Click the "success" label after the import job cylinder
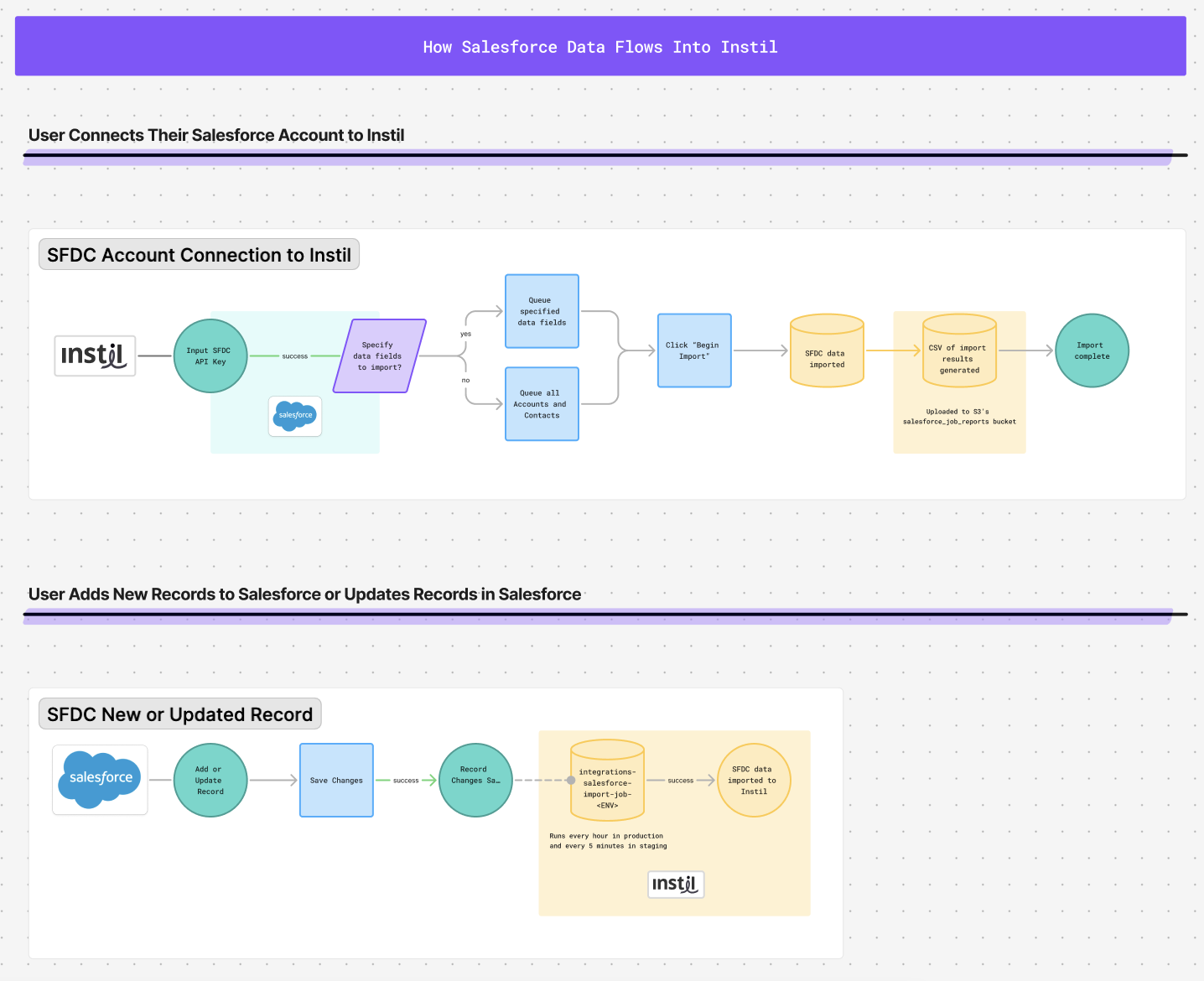The image size is (1204, 981). [x=680, y=781]
